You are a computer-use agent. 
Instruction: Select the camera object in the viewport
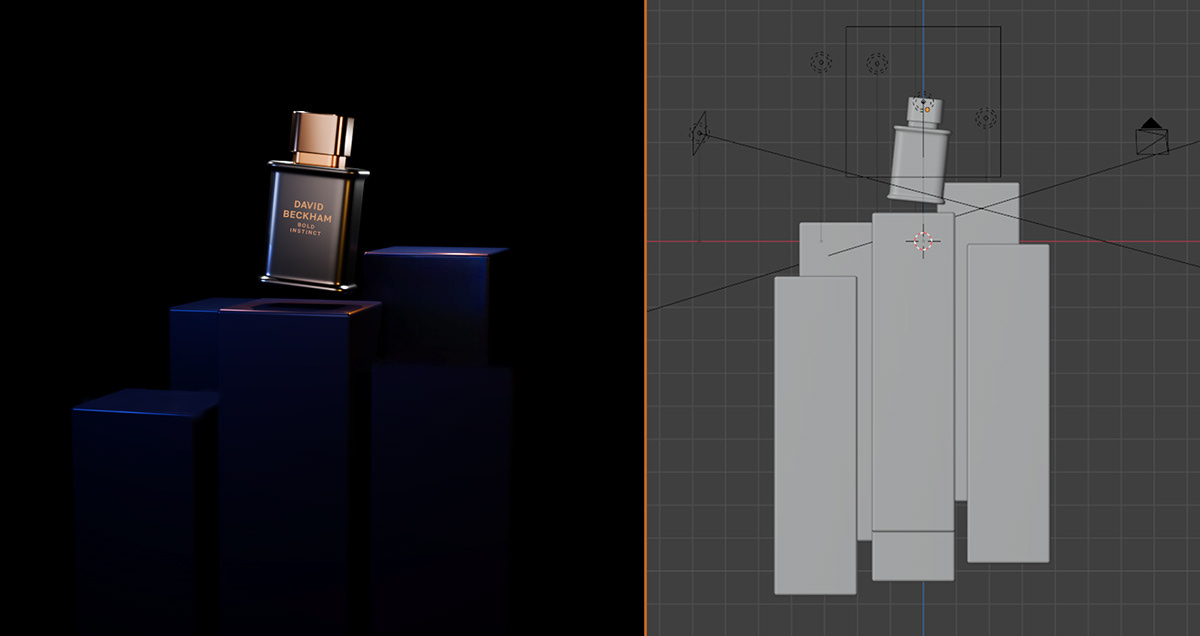click(x=1152, y=137)
